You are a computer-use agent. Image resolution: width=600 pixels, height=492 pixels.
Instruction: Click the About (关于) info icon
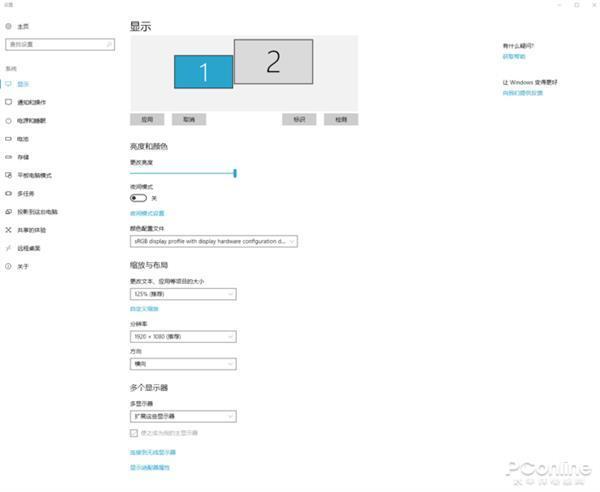coord(9,267)
